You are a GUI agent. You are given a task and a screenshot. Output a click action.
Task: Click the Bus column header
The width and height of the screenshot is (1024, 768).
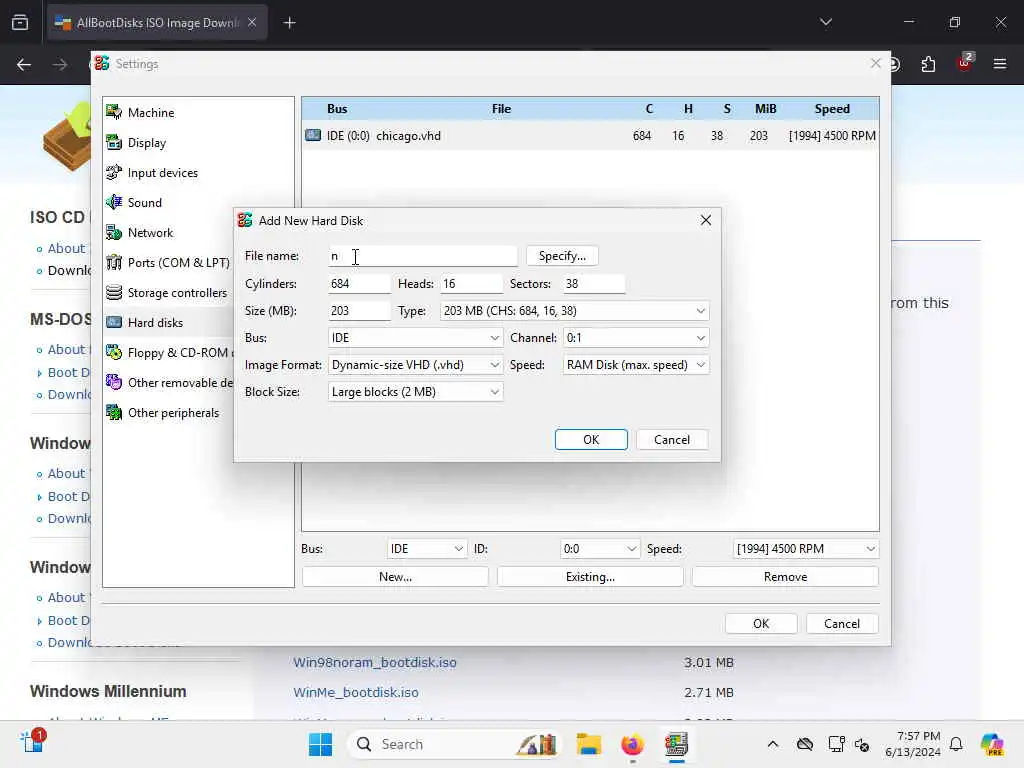pos(337,109)
